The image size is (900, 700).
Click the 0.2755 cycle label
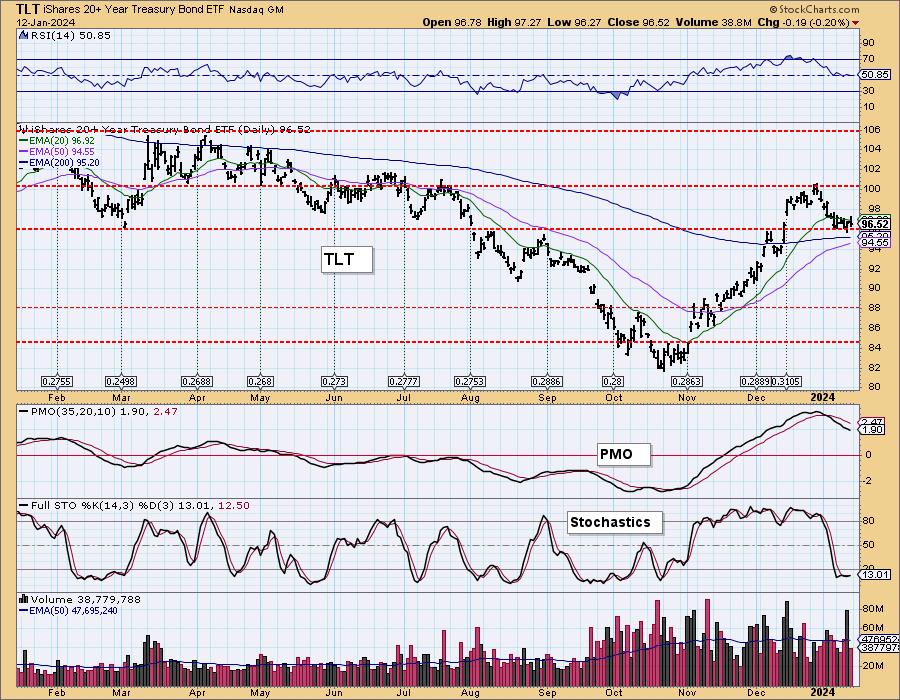(x=57, y=382)
